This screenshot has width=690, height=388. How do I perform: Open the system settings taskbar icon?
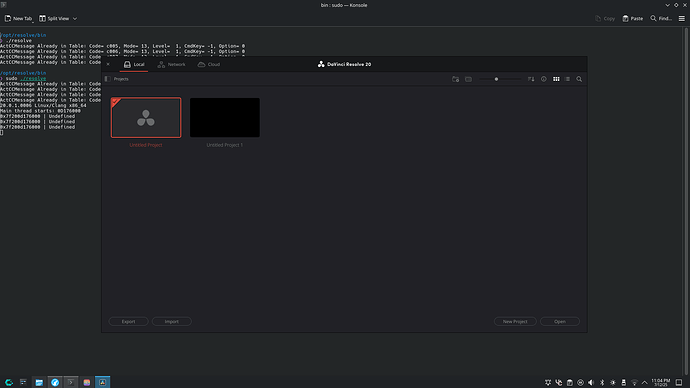(x=23, y=382)
